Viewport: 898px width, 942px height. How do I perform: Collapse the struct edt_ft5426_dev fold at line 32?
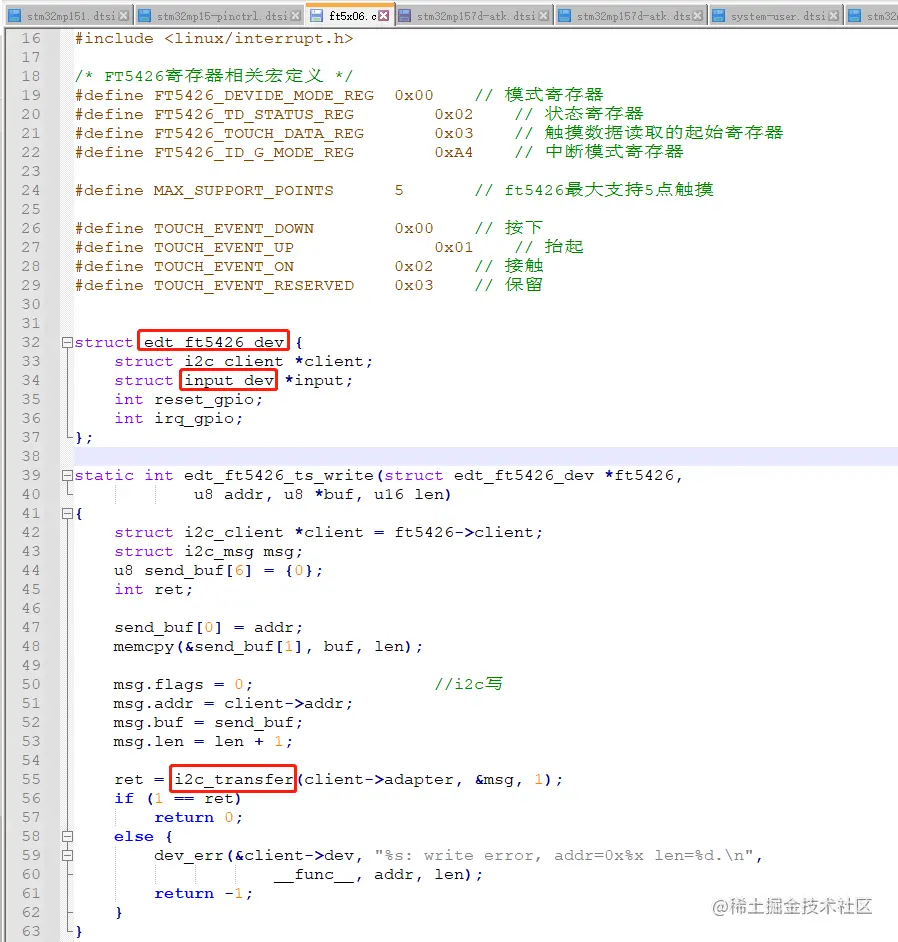[67, 342]
